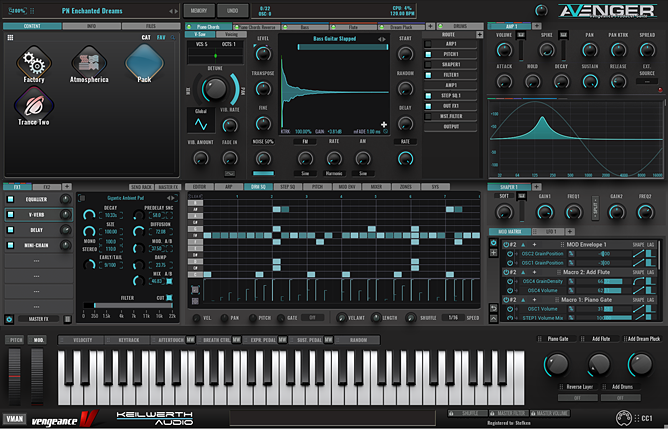Click the MASTER FX button above reverb
This screenshot has width=668, height=429.
coord(168,187)
